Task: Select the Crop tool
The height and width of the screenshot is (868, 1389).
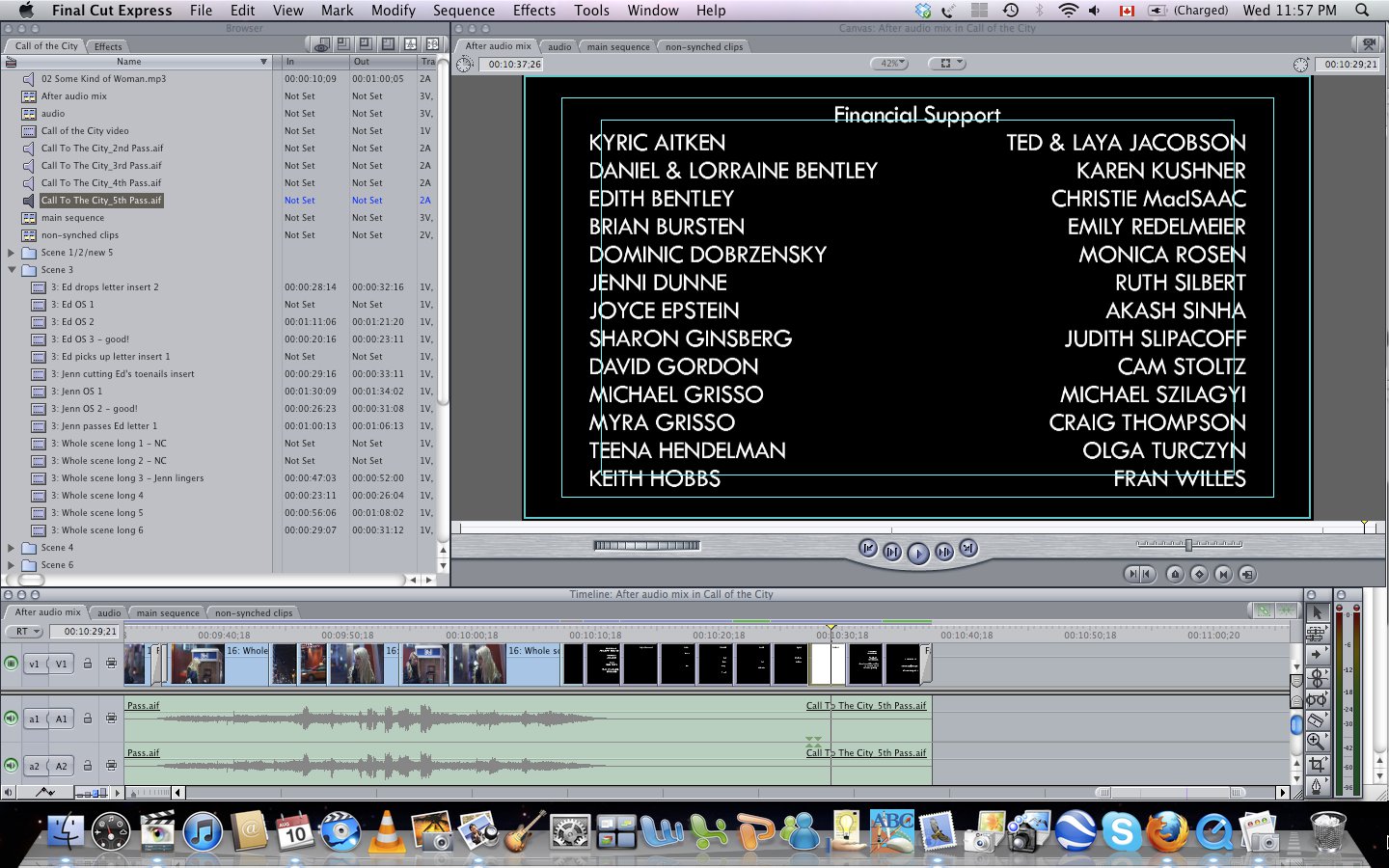Action: click(x=1318, y=764)
